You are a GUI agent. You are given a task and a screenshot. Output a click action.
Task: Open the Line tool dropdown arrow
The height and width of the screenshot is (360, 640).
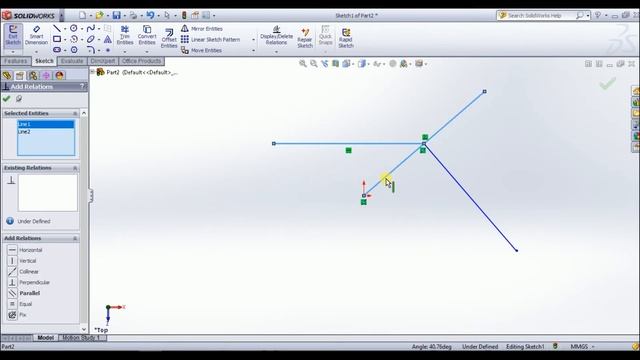tap(65, 29)
